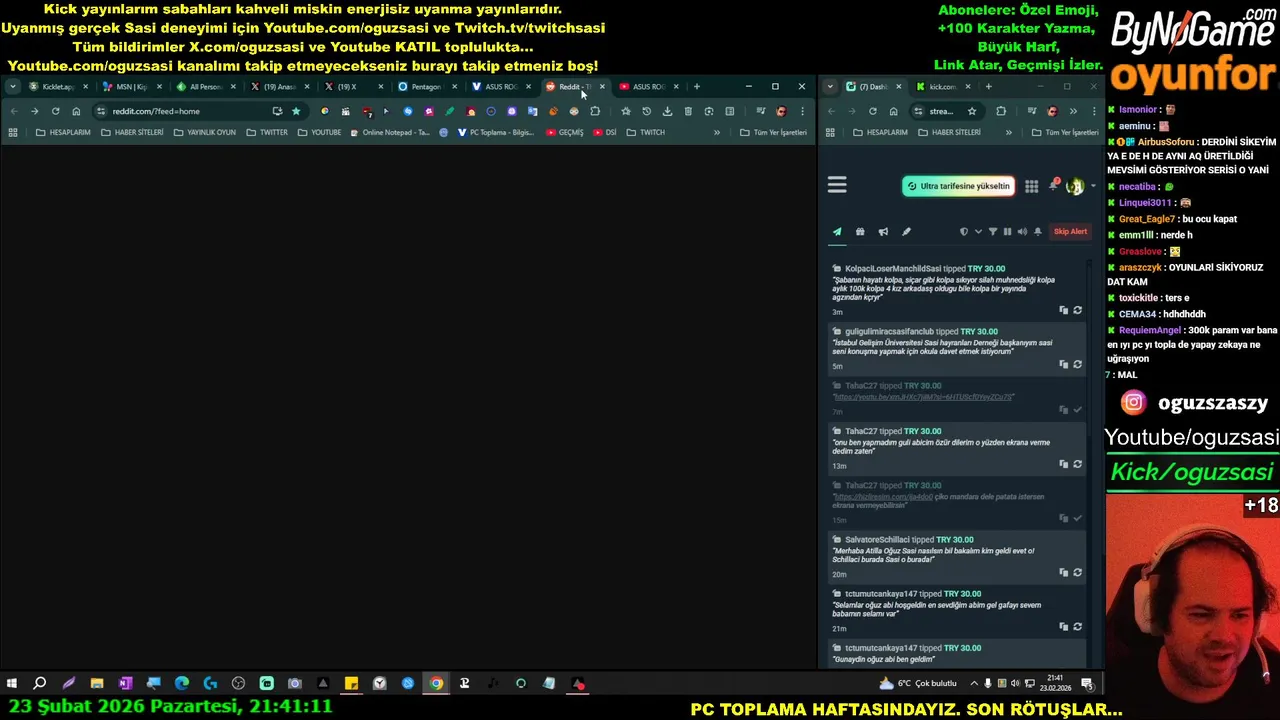Mute alert sound with speaker icon

tap(1022, 232)
